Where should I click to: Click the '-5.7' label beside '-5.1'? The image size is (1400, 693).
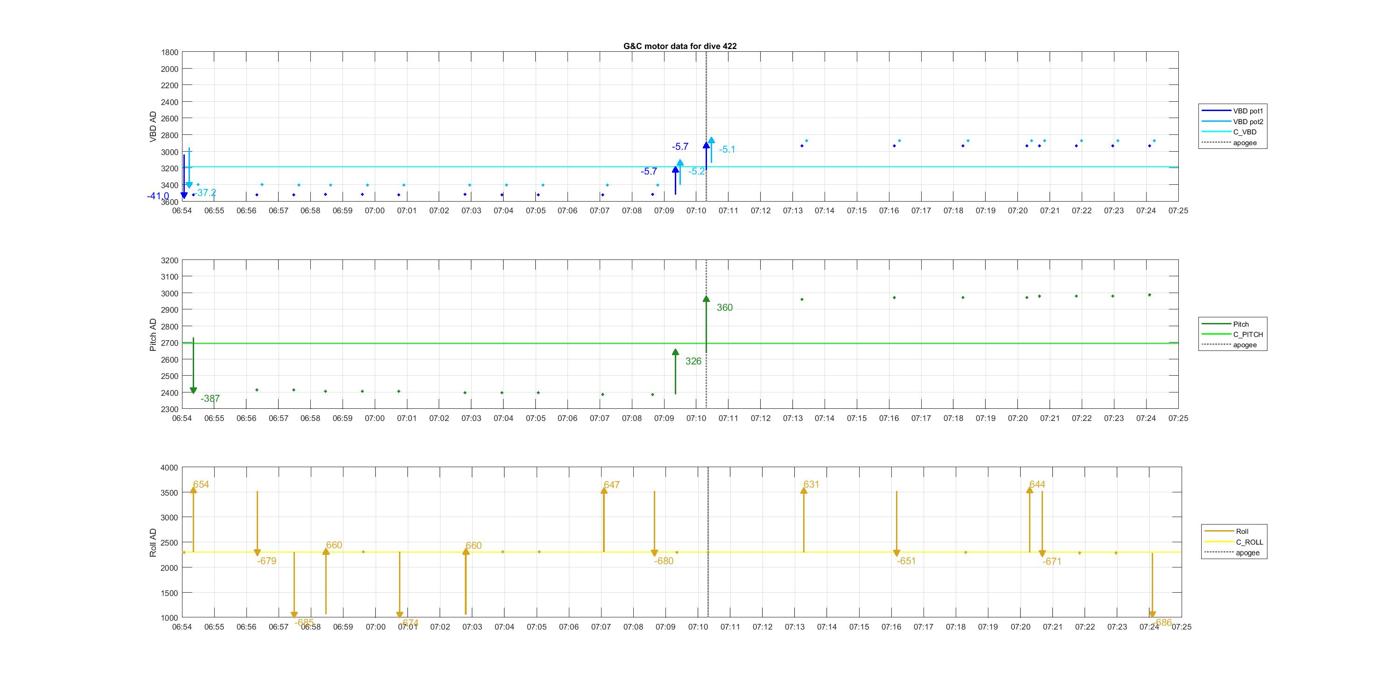[680, 147]
